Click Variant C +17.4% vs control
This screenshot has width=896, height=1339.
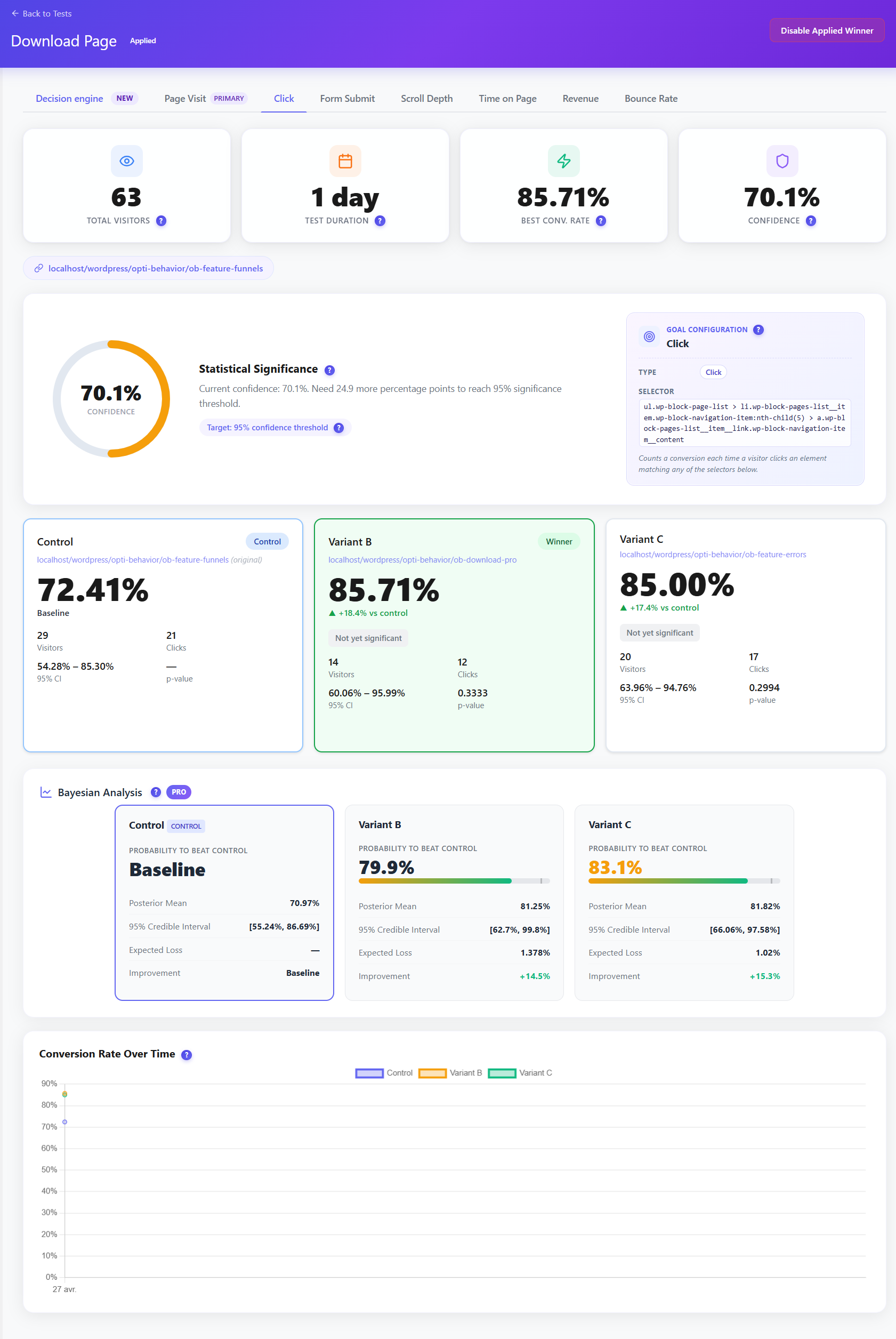pos(659,608)
